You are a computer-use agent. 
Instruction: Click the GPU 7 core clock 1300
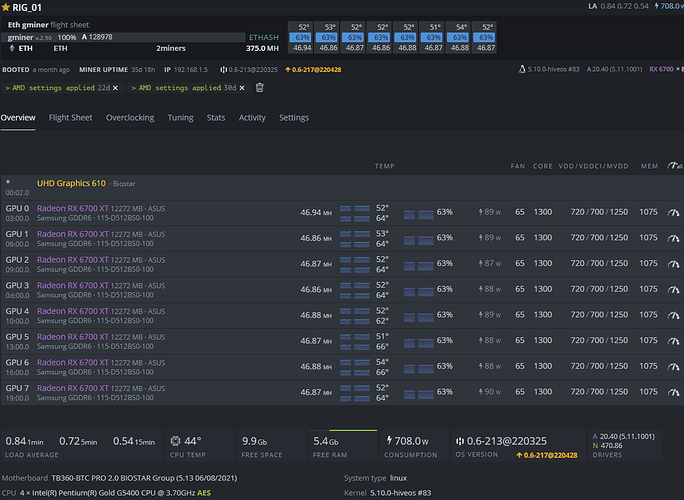(543, 392)
